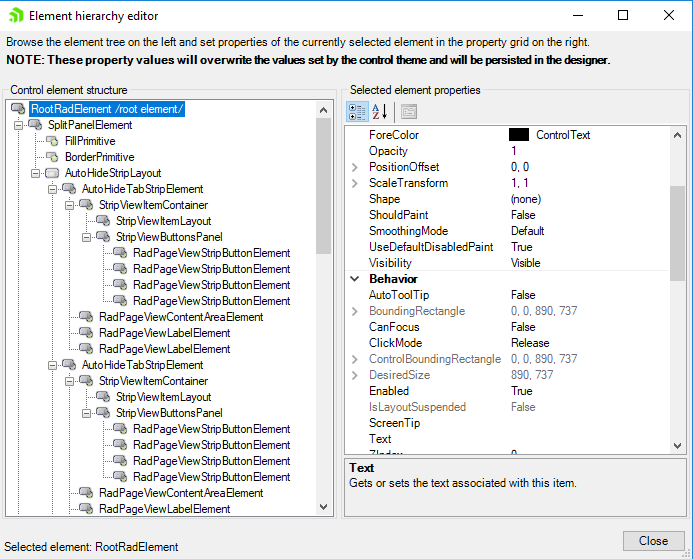Expand the BoundingRectangle property
The image size is (693, 559).
coord(354,311)
